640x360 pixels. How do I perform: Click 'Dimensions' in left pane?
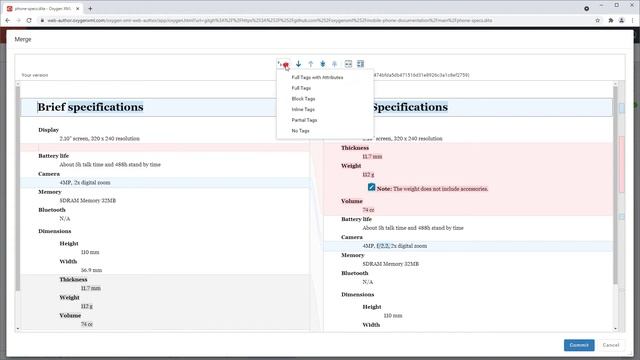pos(55,231)
